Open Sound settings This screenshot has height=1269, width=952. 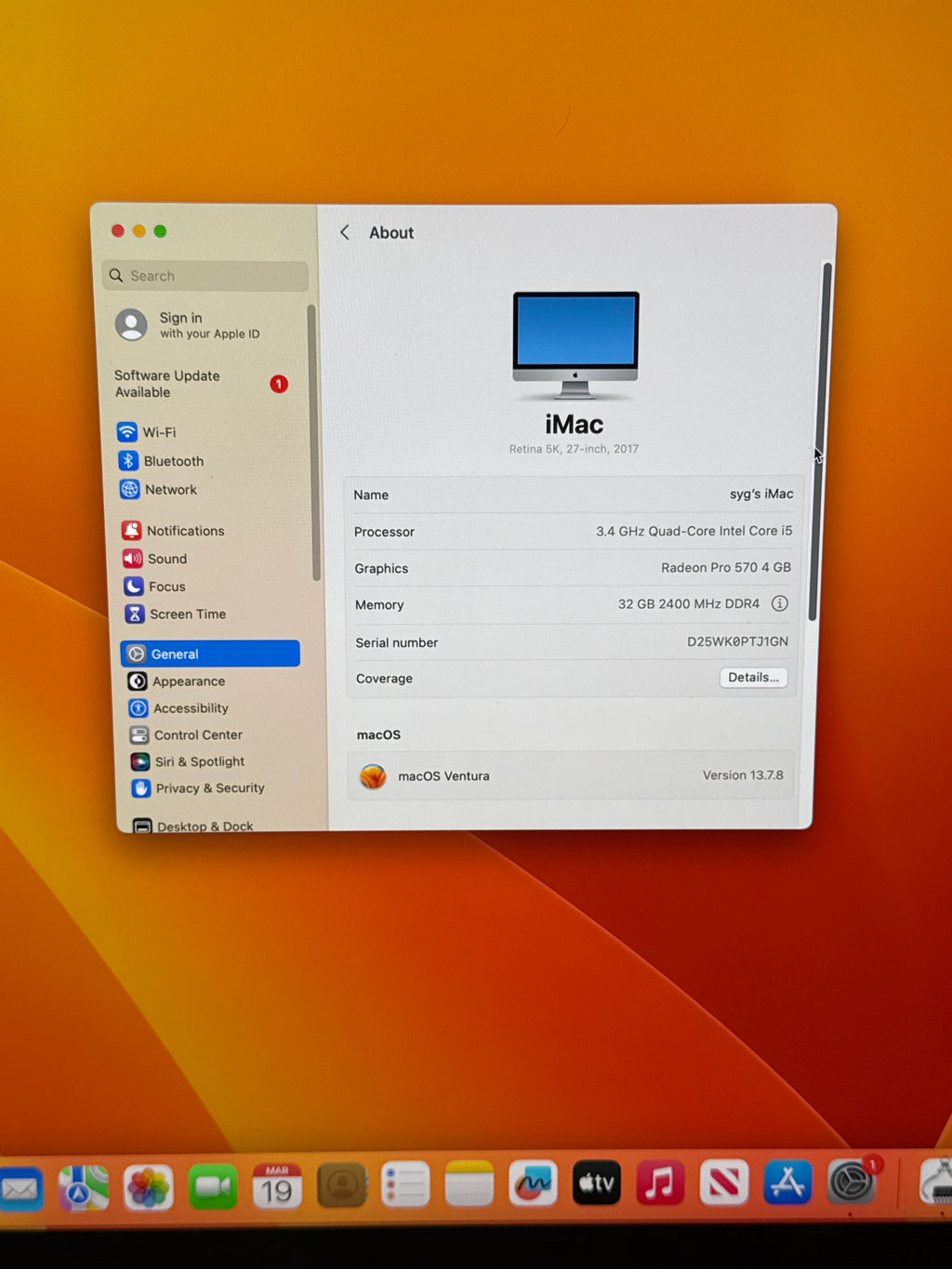pyautogui.click(x=154, y=559)
